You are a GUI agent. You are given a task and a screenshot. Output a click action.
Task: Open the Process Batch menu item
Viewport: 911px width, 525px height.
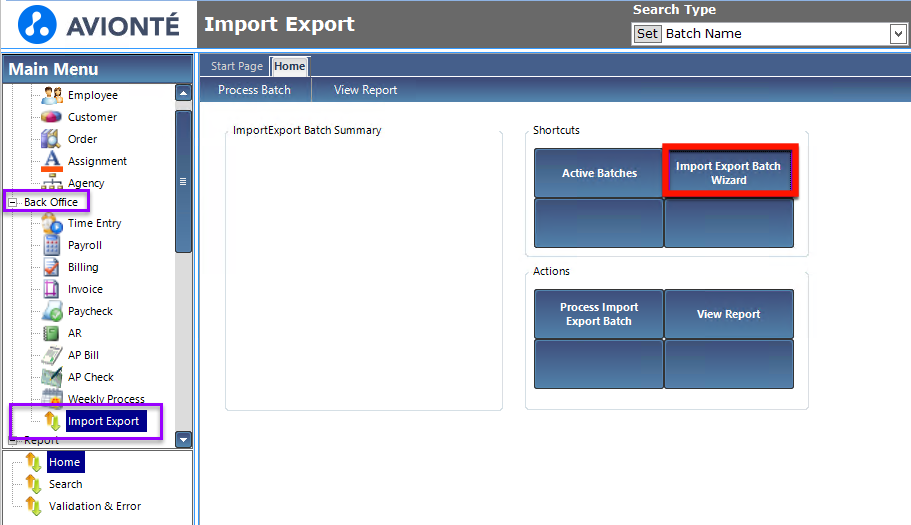click(254, 90)
